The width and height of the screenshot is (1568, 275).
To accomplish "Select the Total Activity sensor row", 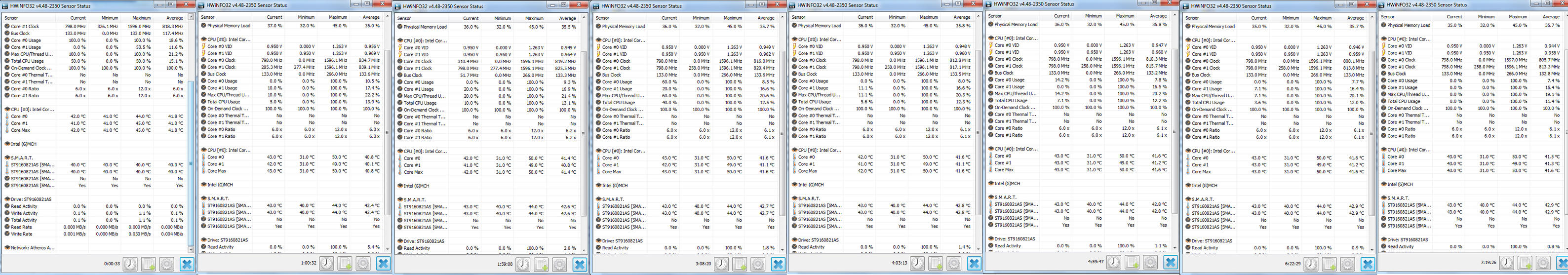I will pos(94,220).
